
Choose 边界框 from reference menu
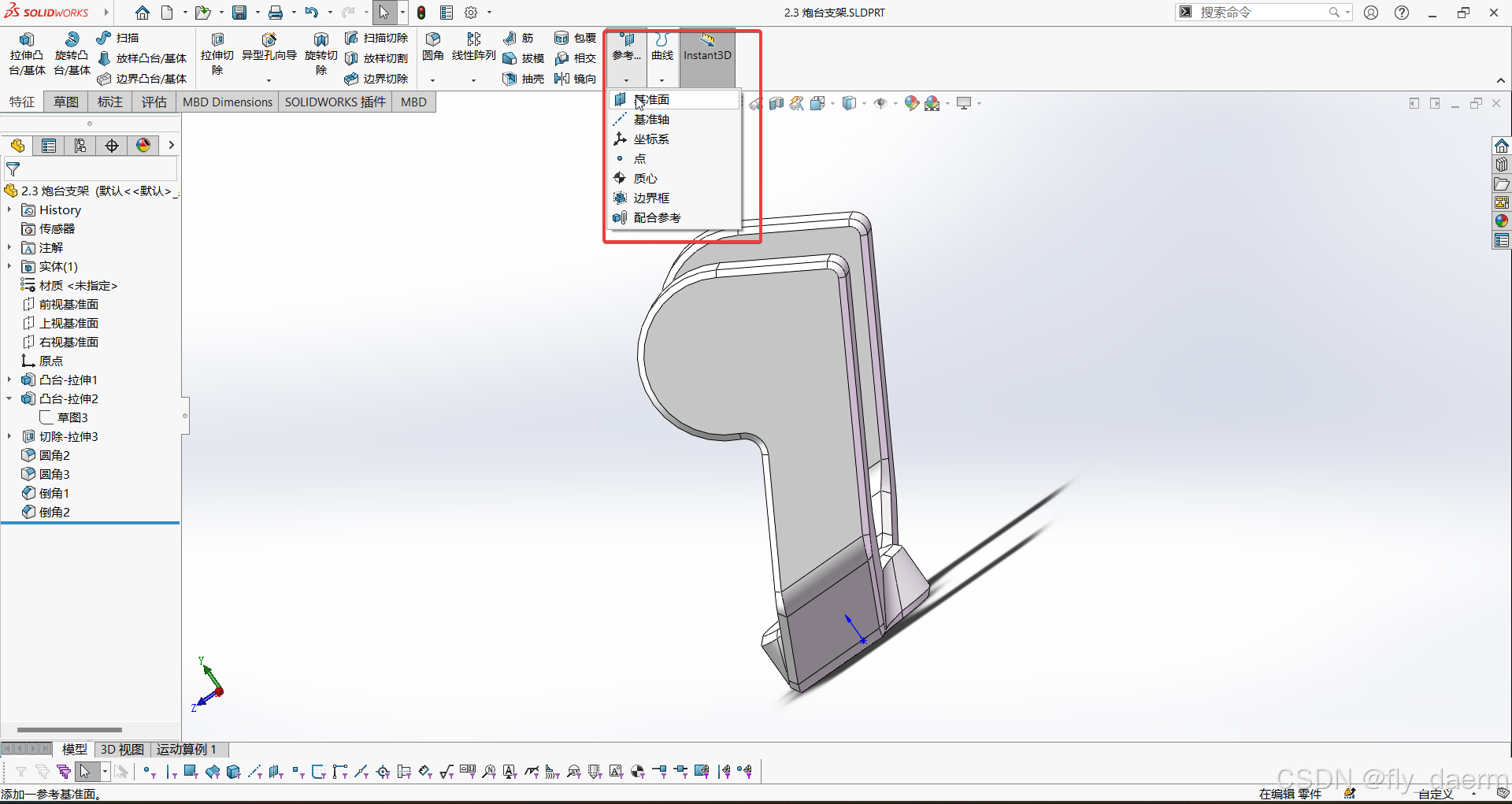[675, 198]
